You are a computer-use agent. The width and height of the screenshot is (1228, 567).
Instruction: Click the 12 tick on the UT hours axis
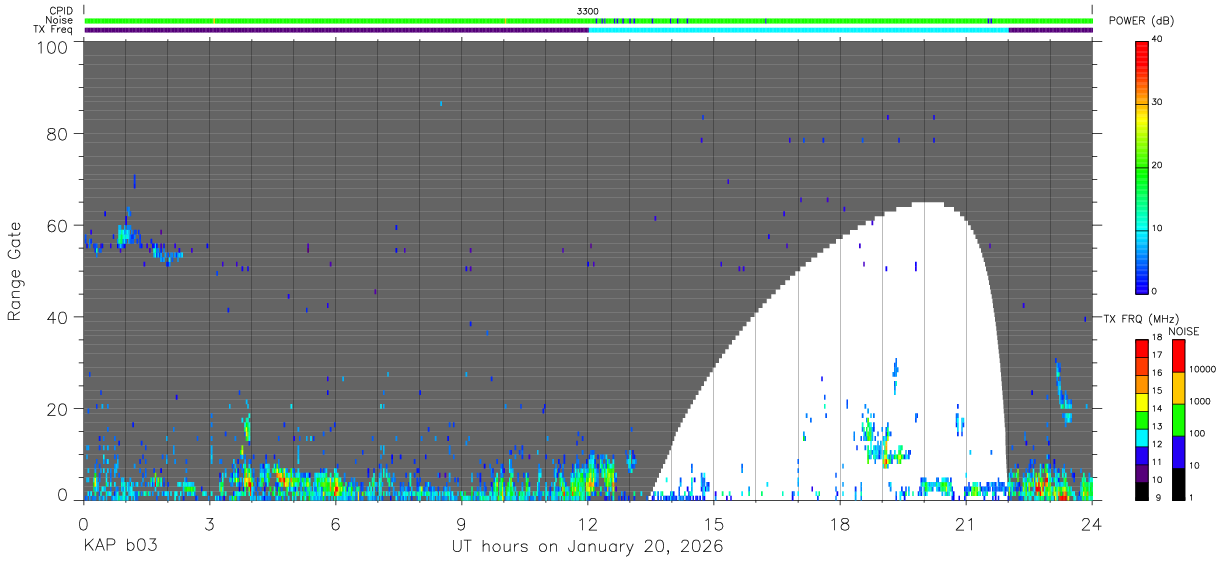click(588, 524)
